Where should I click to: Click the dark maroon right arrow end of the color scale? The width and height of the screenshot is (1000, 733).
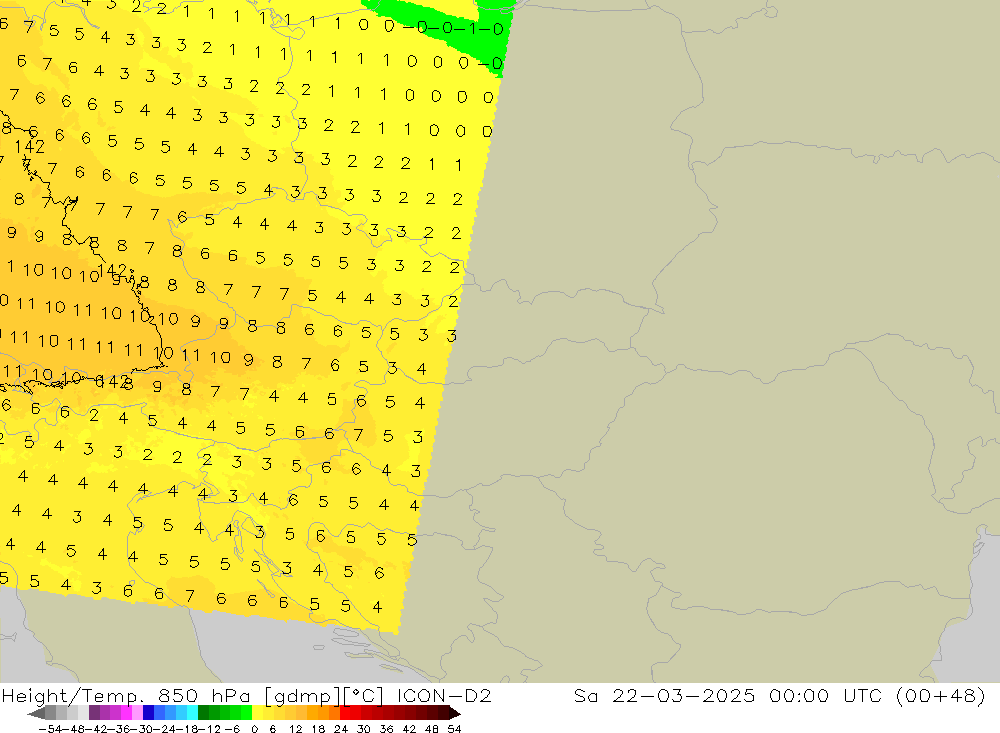tap(455, 713)
